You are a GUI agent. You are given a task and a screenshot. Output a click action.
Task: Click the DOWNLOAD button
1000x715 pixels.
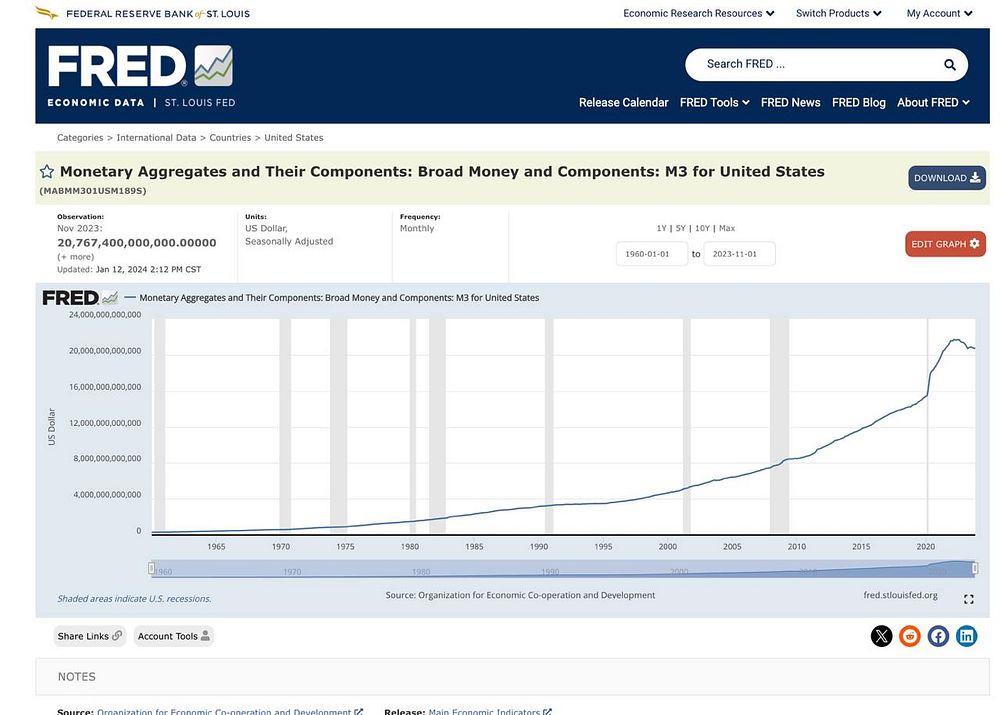point(947,178)
